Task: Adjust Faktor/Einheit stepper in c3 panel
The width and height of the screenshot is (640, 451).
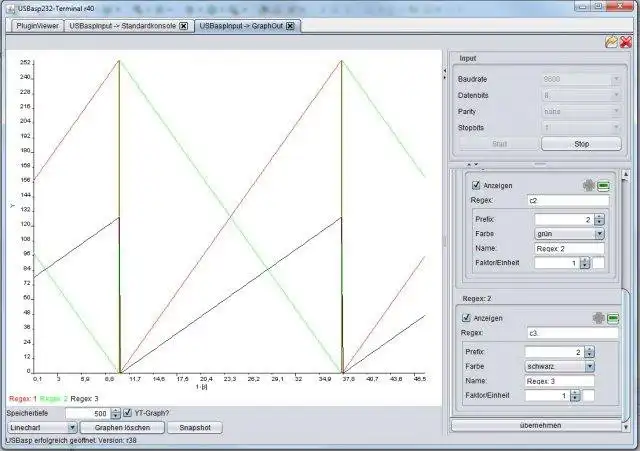Action: 575,395
